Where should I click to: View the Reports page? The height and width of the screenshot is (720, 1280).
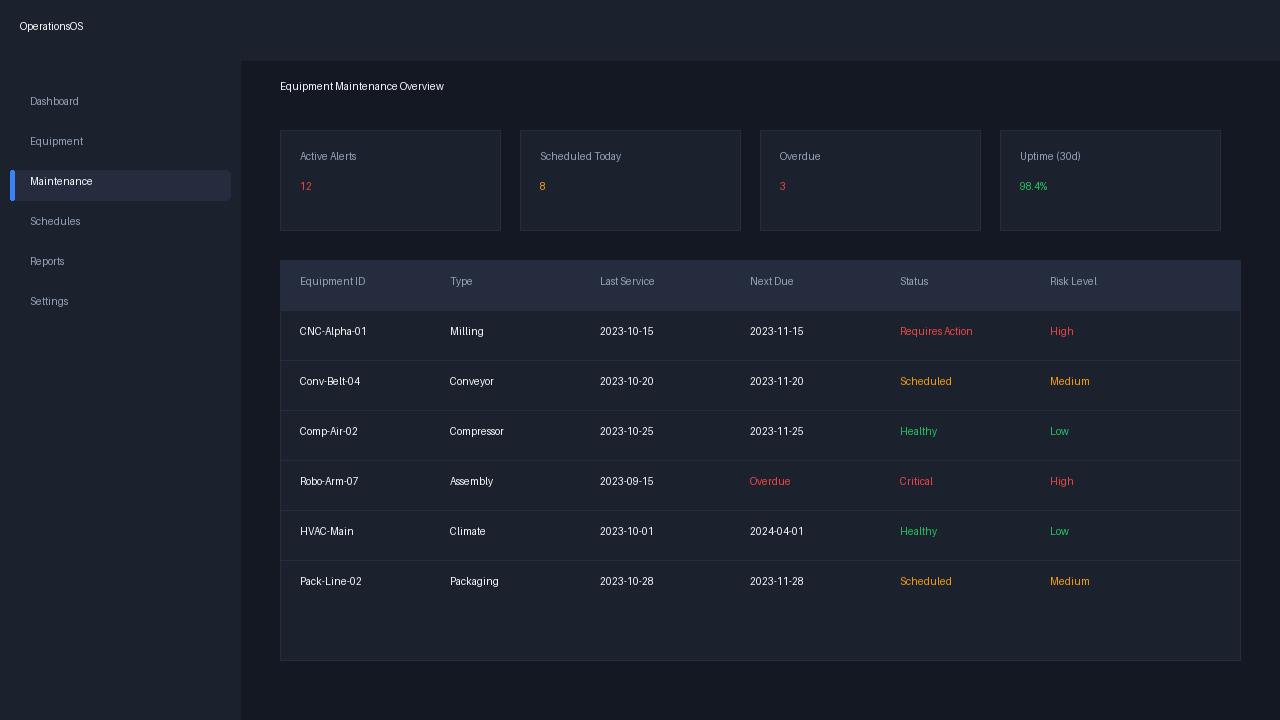click(x=47, y=261)
